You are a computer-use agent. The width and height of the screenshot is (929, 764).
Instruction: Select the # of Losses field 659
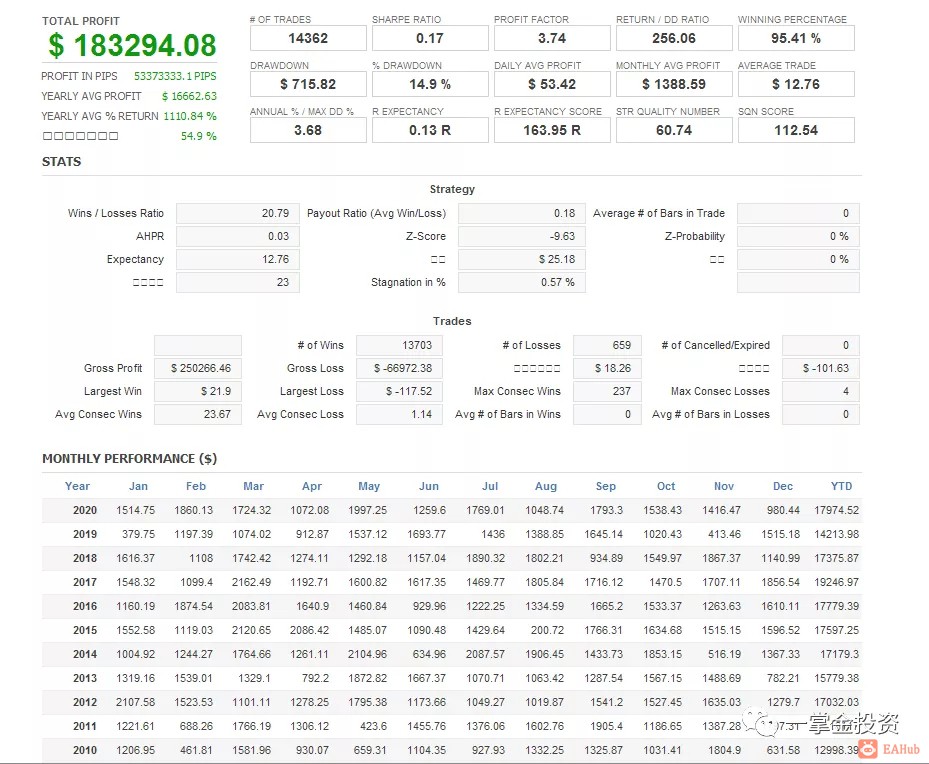pyautogui.click(x=607, y=345)
